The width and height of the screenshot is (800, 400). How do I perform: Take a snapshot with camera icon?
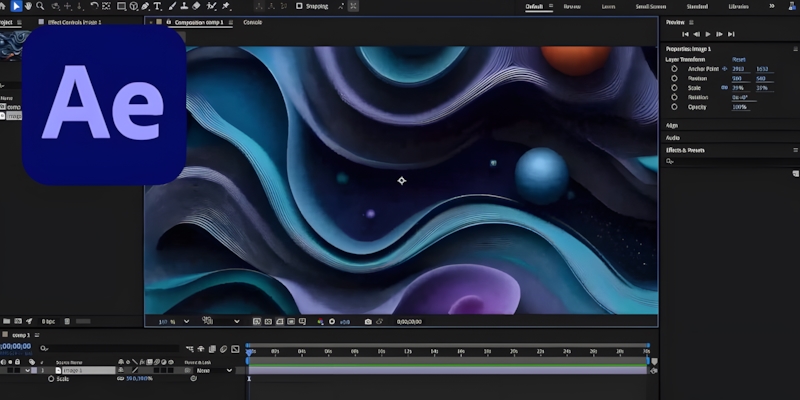pyautogui.click(x=368, y=321)
